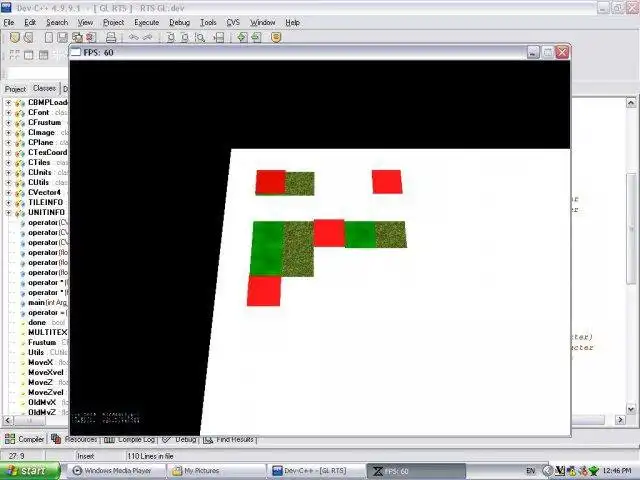Click the yellow shield icon after project icons

(276, 38)
